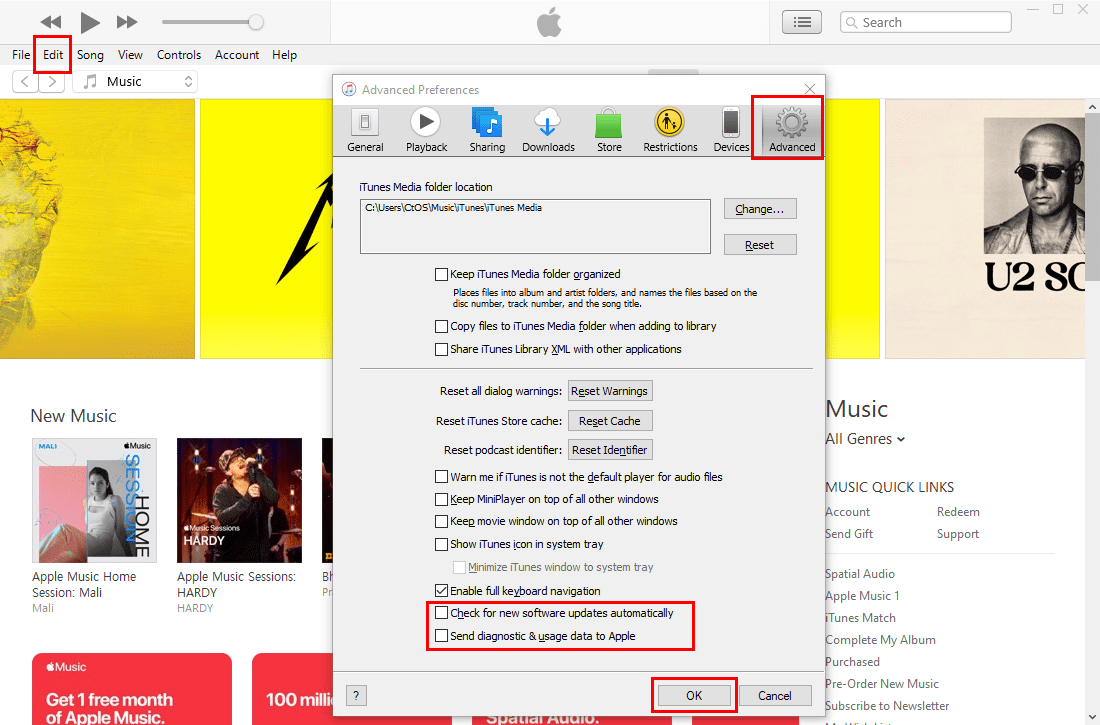The height and width of the screenshot is (725, 1100).
Task: Open the Subscribe to Newsletter link
Action: point(887,706)
